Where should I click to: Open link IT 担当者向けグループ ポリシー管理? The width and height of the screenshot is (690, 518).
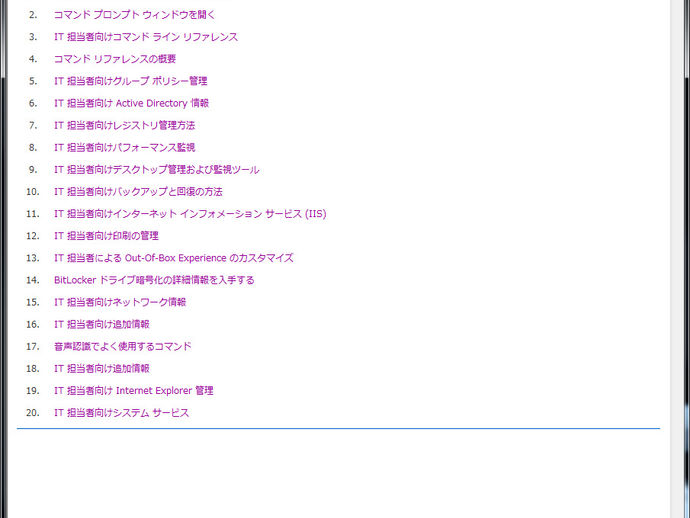click(x=130, y=81)
